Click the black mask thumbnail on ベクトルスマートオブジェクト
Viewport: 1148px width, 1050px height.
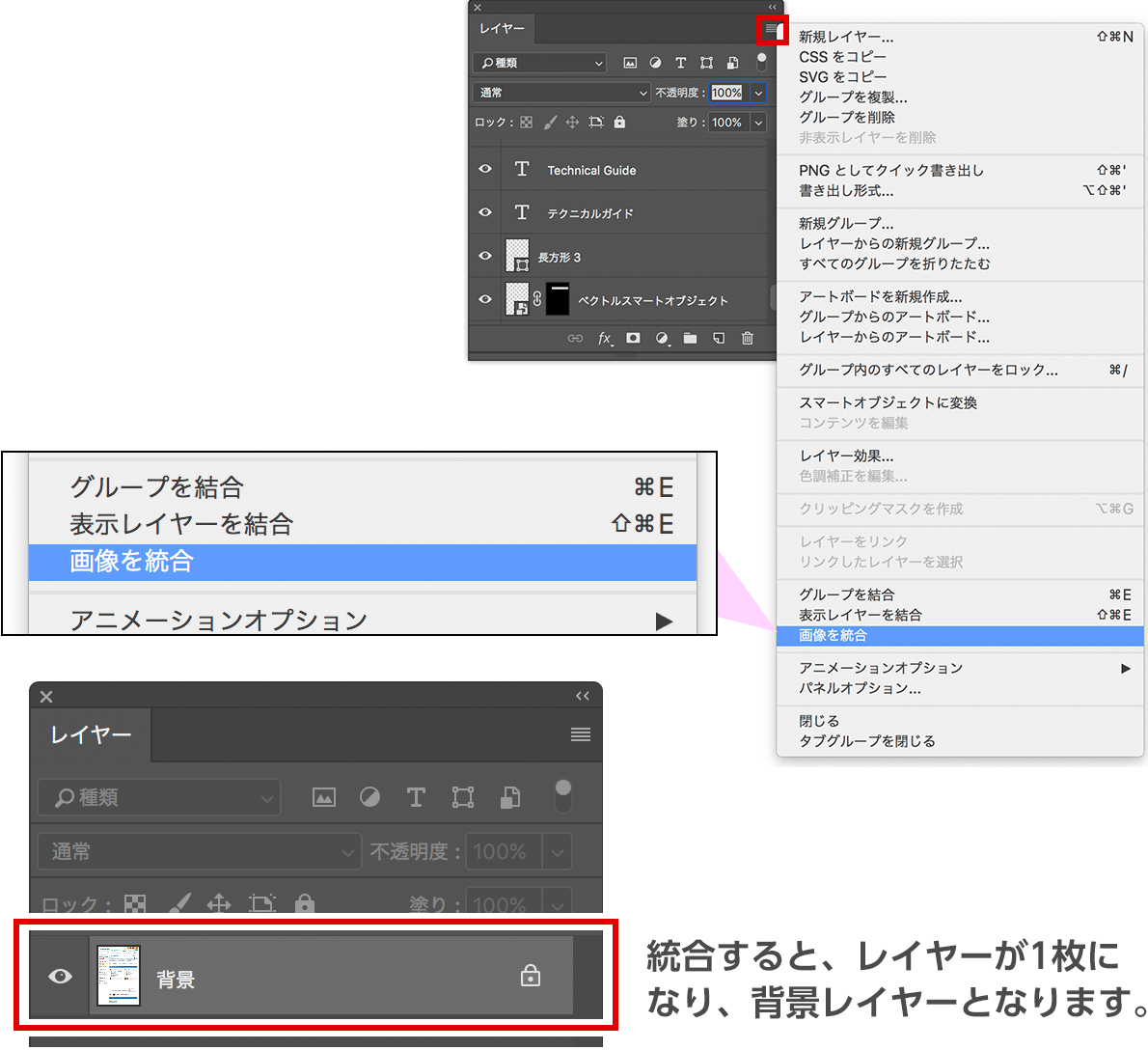[558, 299]
